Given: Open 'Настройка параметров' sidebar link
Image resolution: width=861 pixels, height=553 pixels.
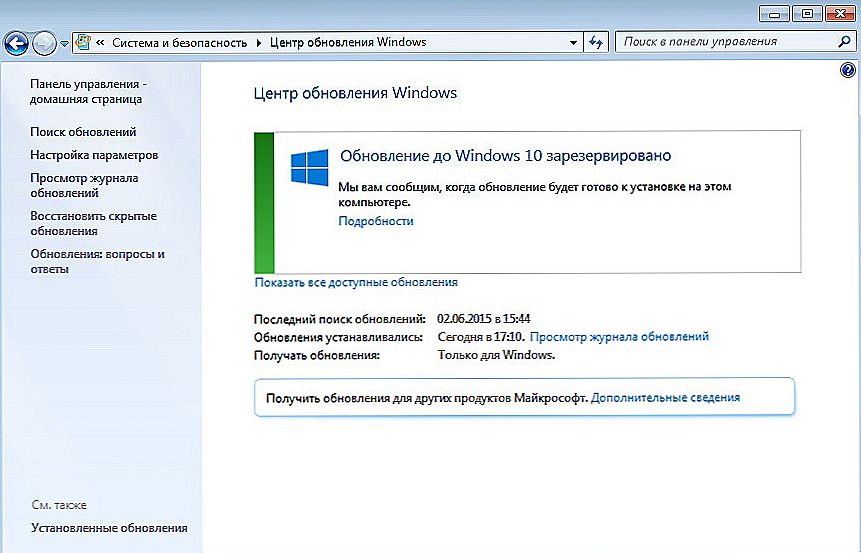Looking at the screenshot, I should tap(94, 155).
